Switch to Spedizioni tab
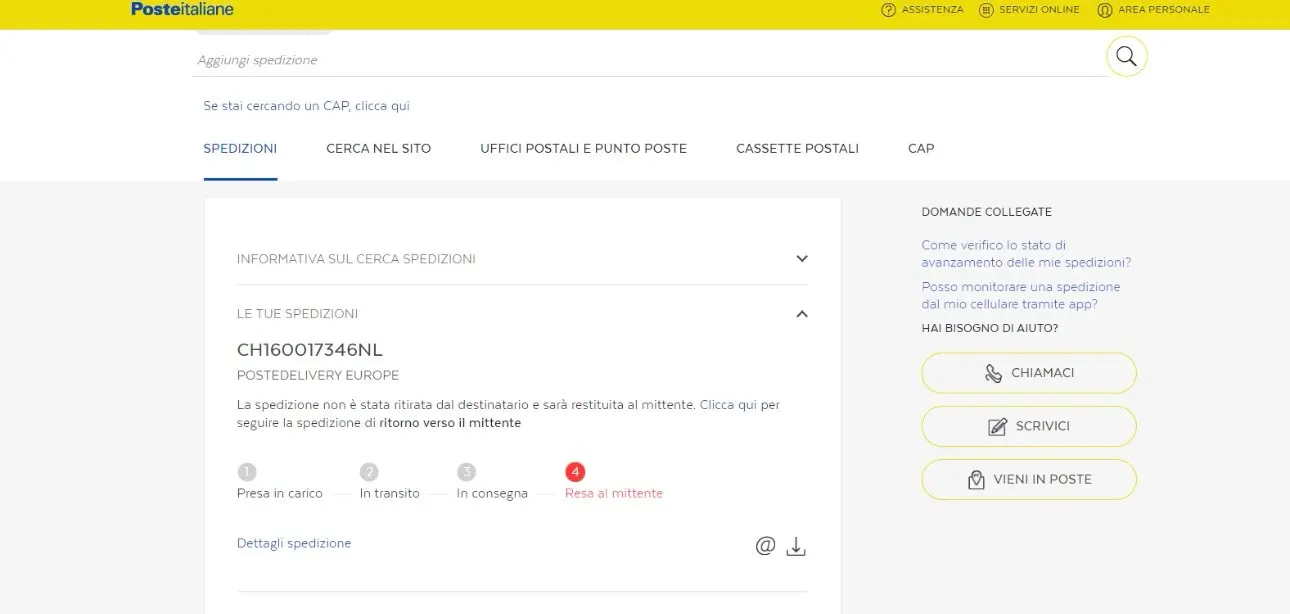1290x614 pixels. coord(240,148)
